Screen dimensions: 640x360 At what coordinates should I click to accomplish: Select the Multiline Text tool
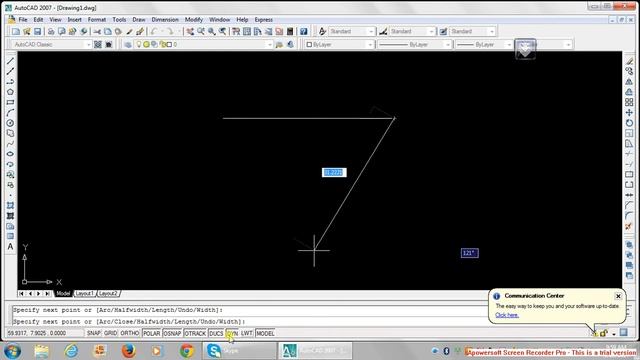click(10, 247)
